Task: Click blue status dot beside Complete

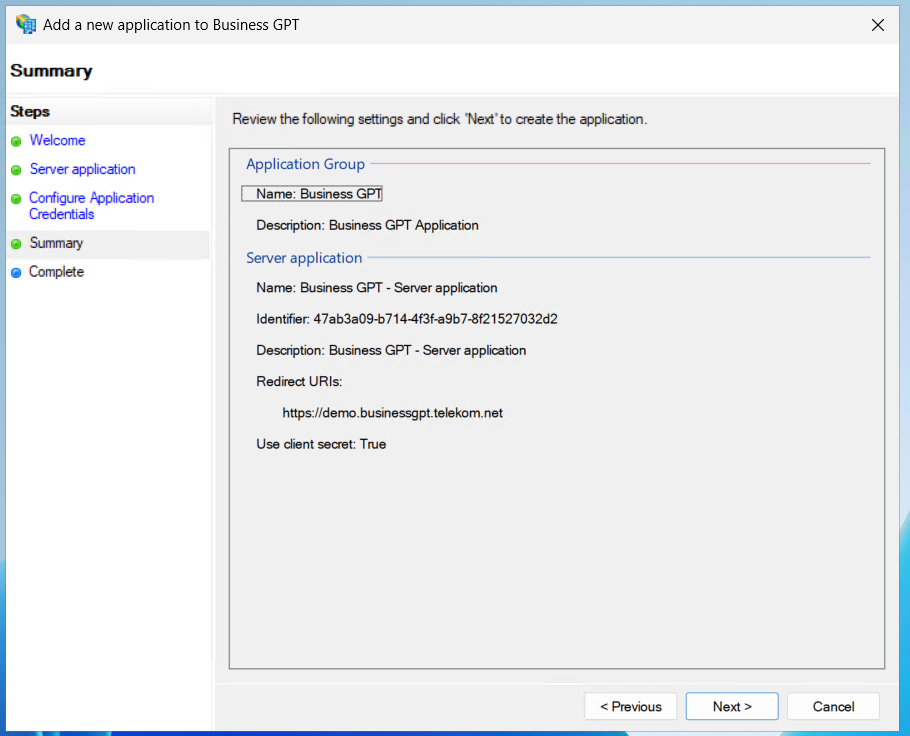Action: pyautogui.click(x=16, y=272)
